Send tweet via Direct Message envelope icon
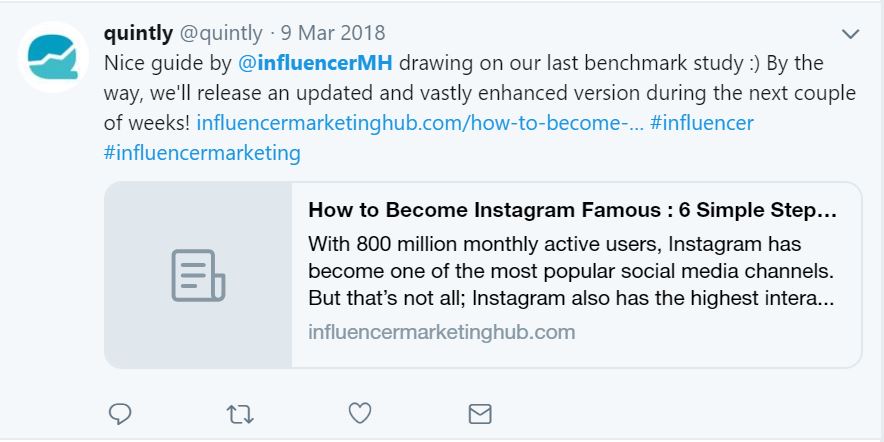Viewport: 884px width, 442px height. tap(480, 413)
